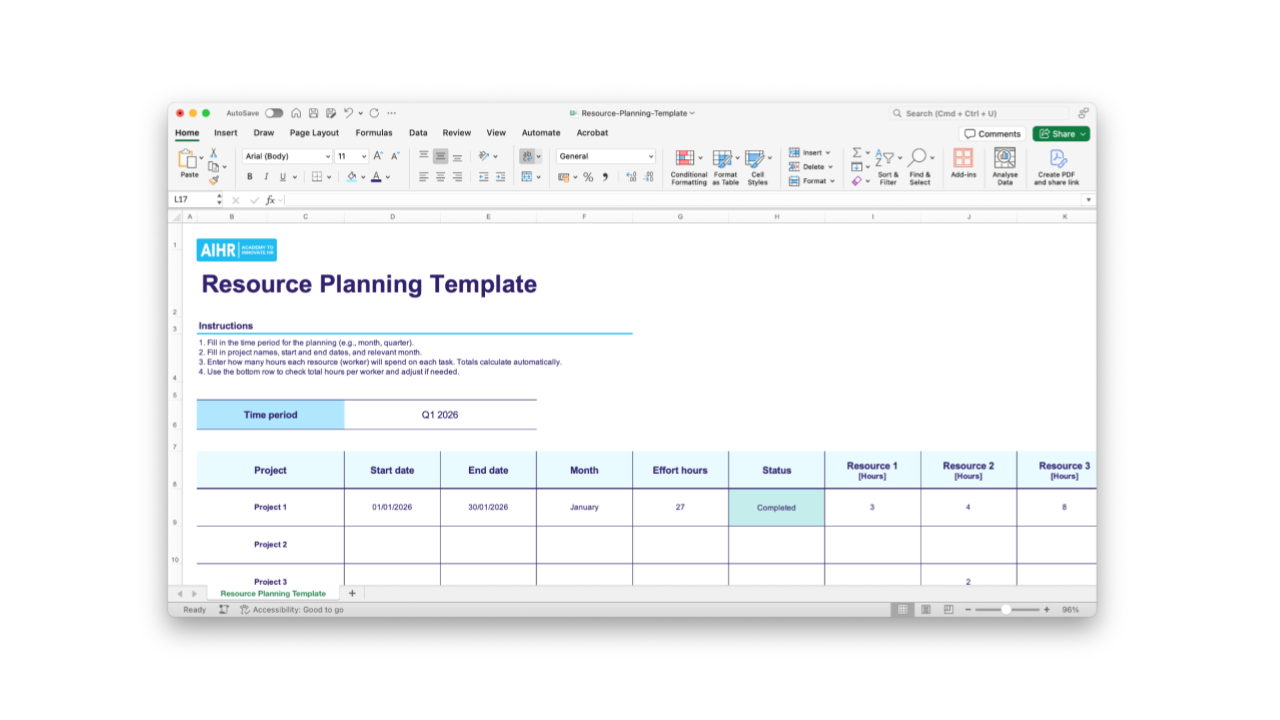The height and width of the screenshot is (720, 1280).
Task: Switch to the Page Layout tab
Action: (314, 133)
